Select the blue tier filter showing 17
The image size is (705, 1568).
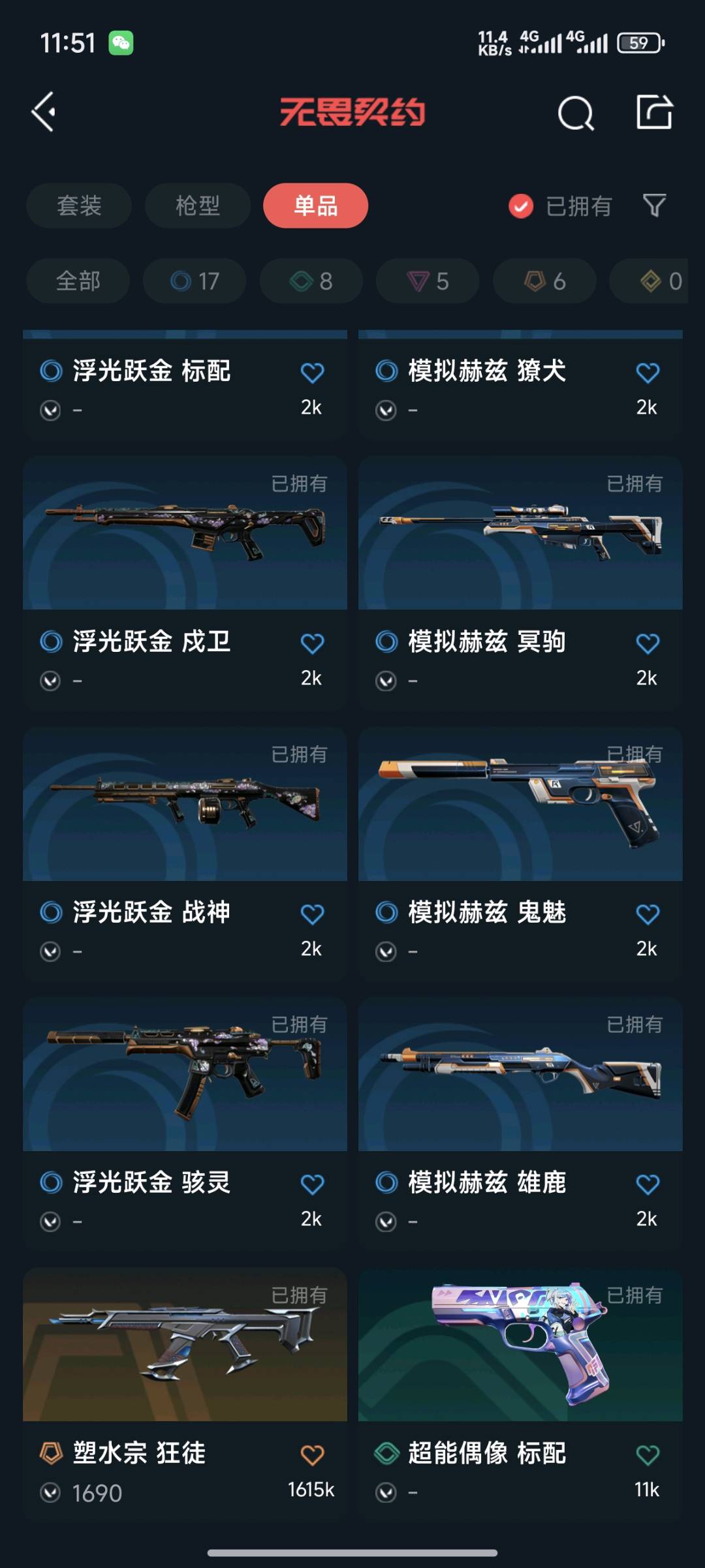coord(195,281)
